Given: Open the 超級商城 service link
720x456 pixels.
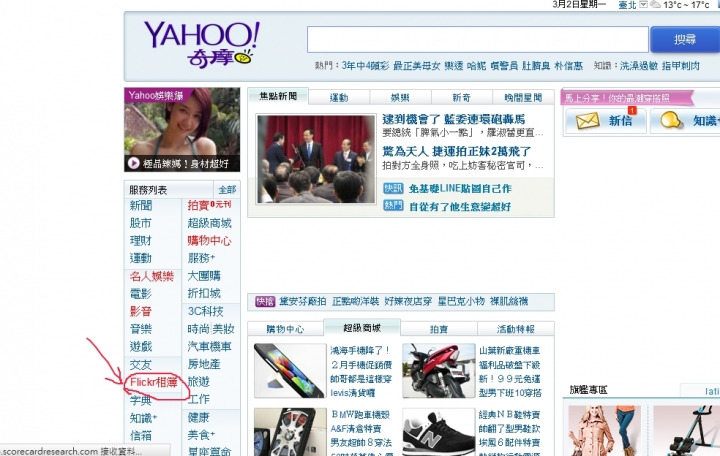Looking at the screenshot, I should click(209, 223).
